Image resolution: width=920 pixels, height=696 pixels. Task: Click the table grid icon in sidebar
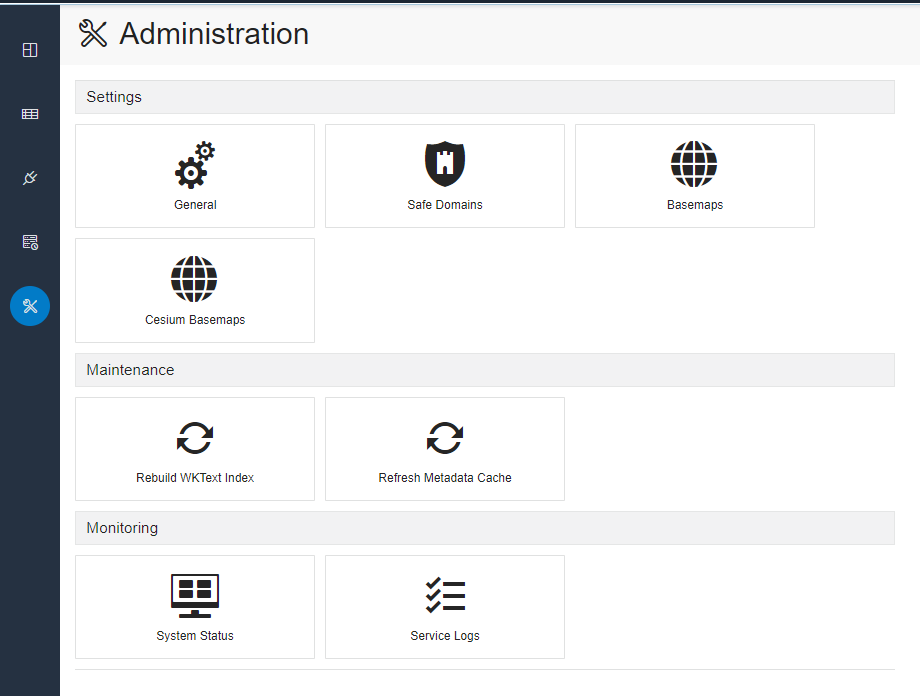point(30,114)
